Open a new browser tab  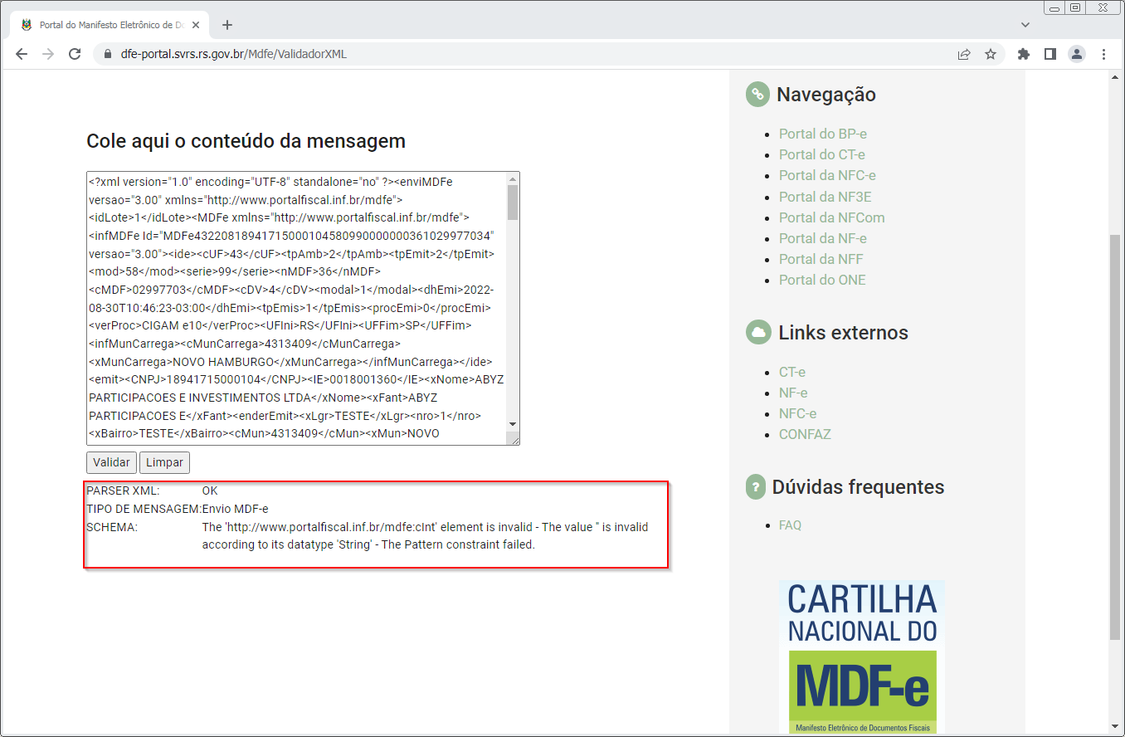click(227, 25)
